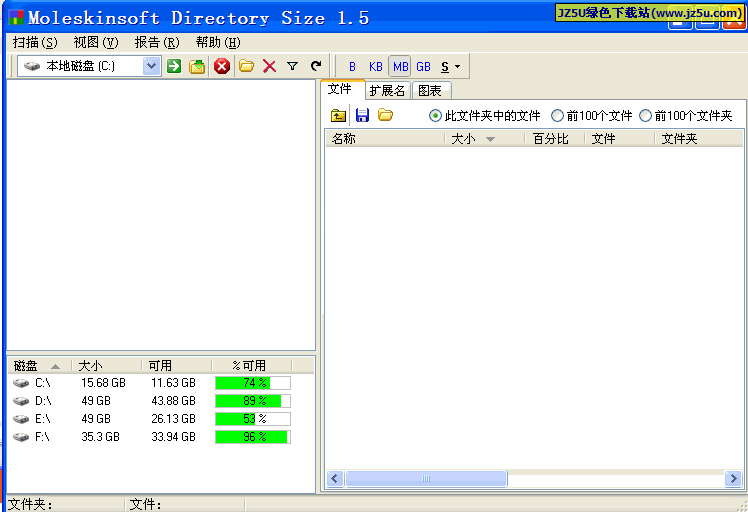Click the application icon in title bar
Screen dimensions: 748x512
coord(16,18)
